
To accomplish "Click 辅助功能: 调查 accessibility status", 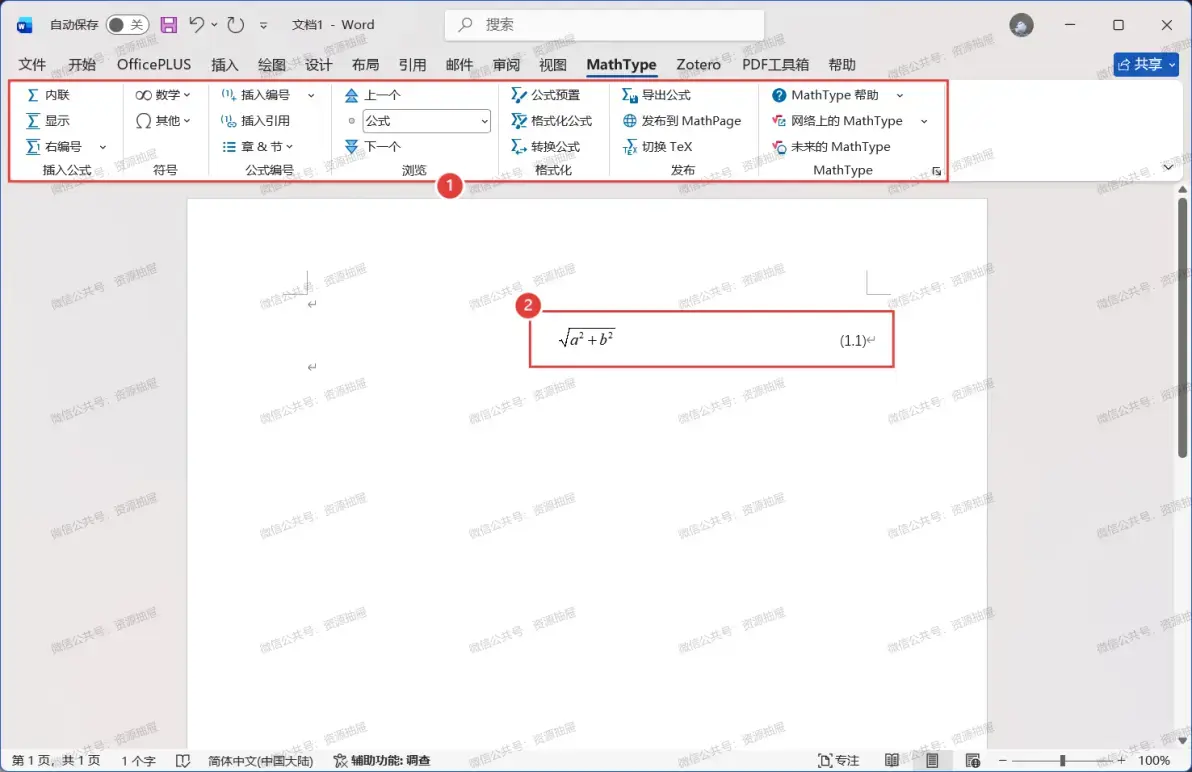I will 382,761.
